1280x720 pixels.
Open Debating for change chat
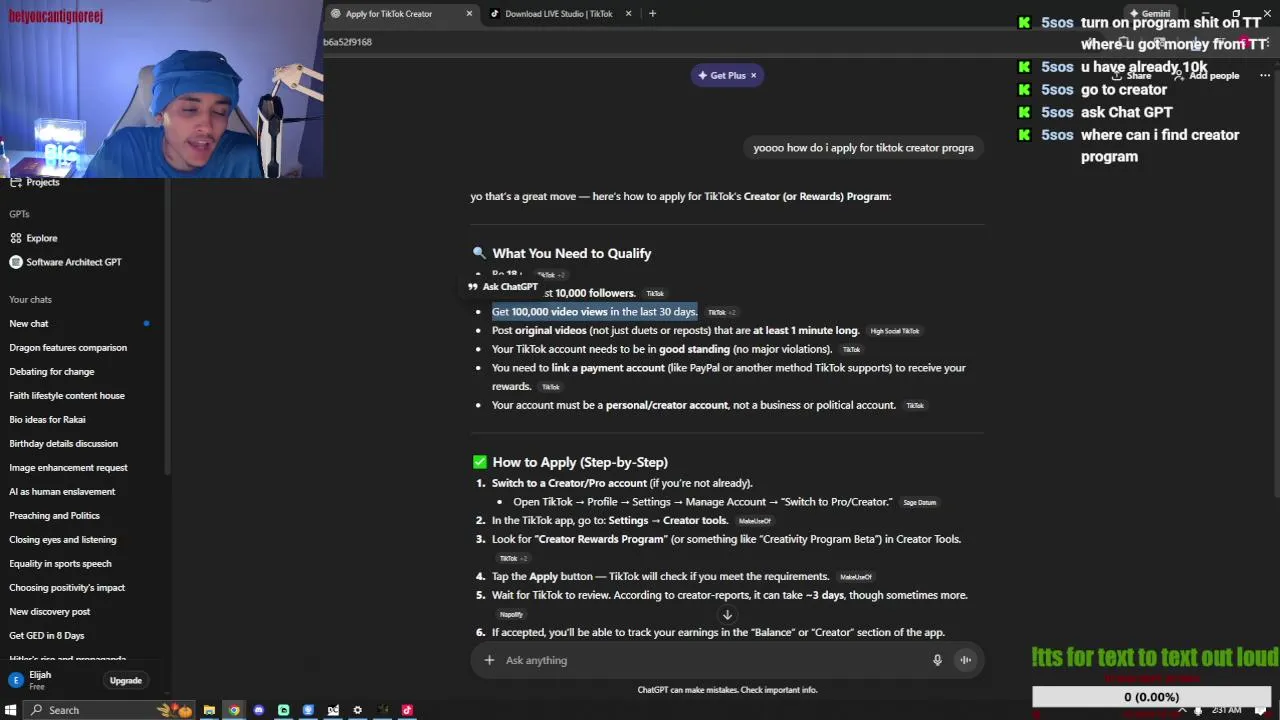tap(52, 372)
